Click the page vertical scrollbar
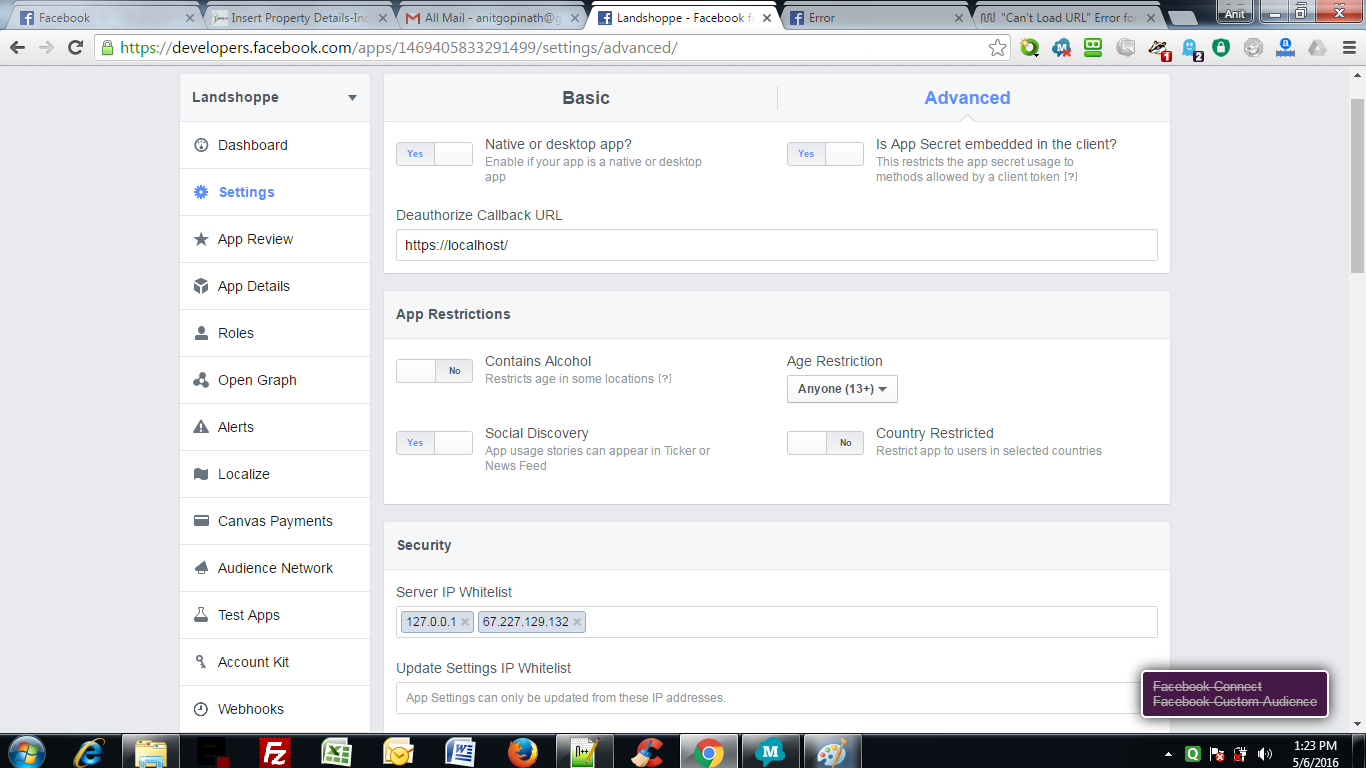Screen dimensions: 1366x768 coord(1357,186)
